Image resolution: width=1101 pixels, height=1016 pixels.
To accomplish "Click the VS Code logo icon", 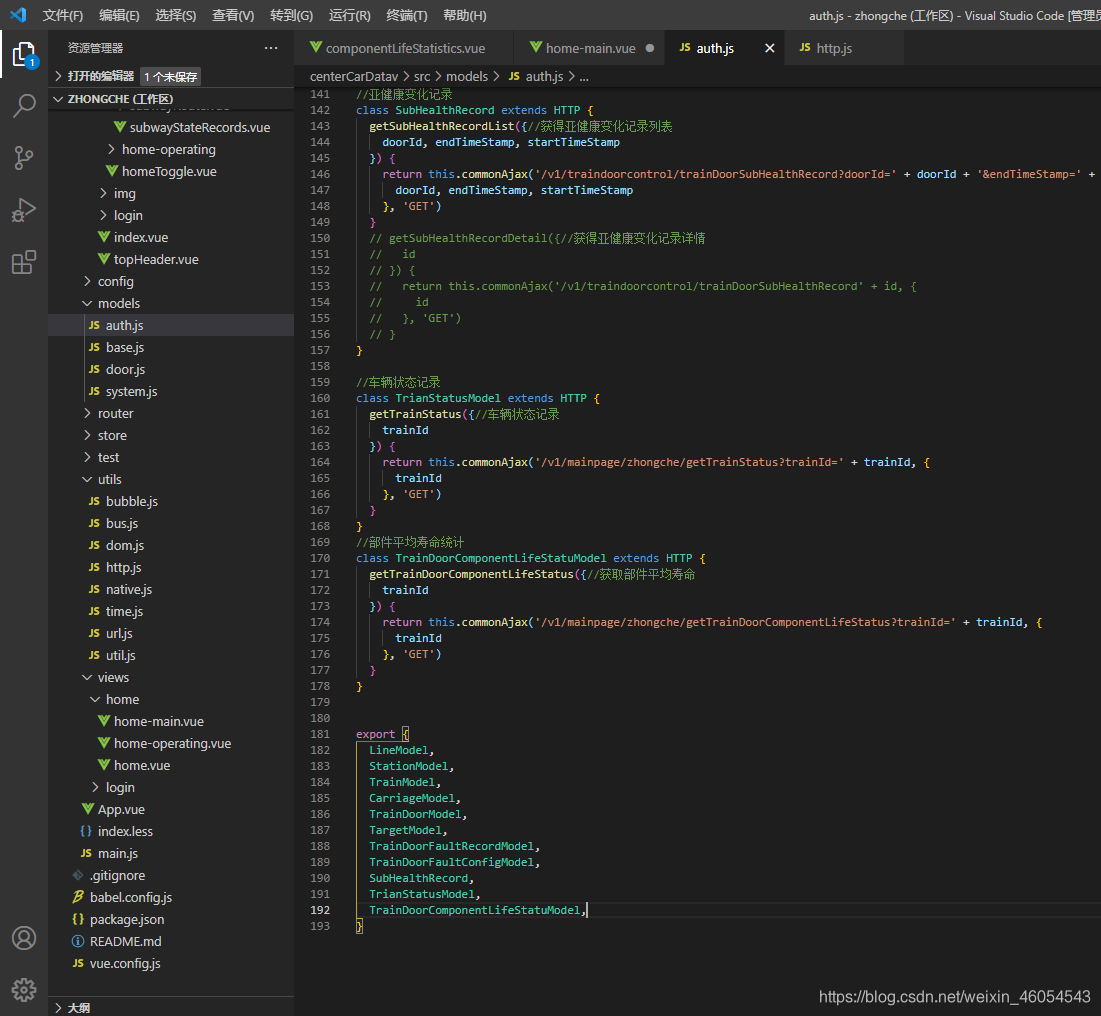I will [18, 15].
